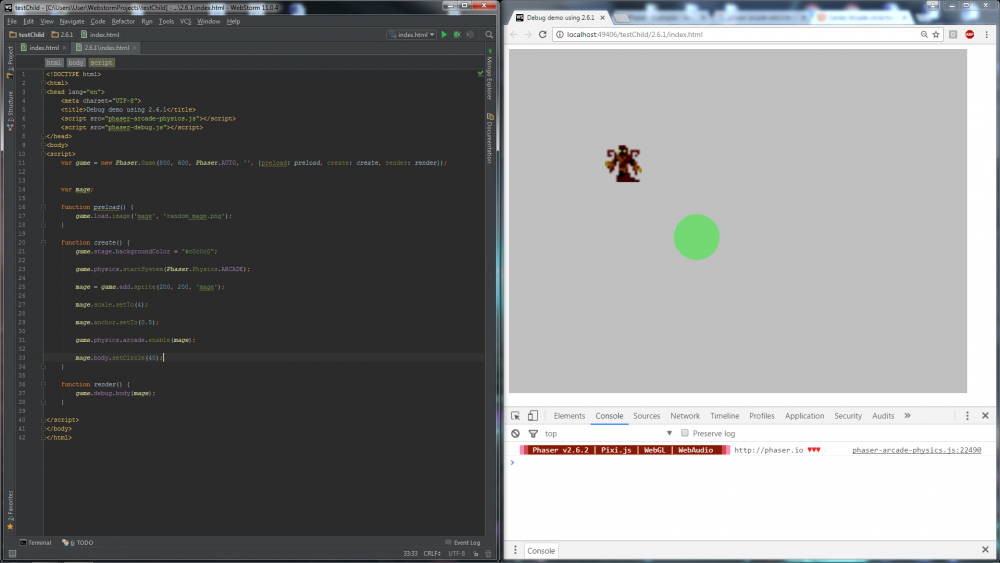Reload the page in Chrome
This screenshot has width=1000, height=563.
543,34
